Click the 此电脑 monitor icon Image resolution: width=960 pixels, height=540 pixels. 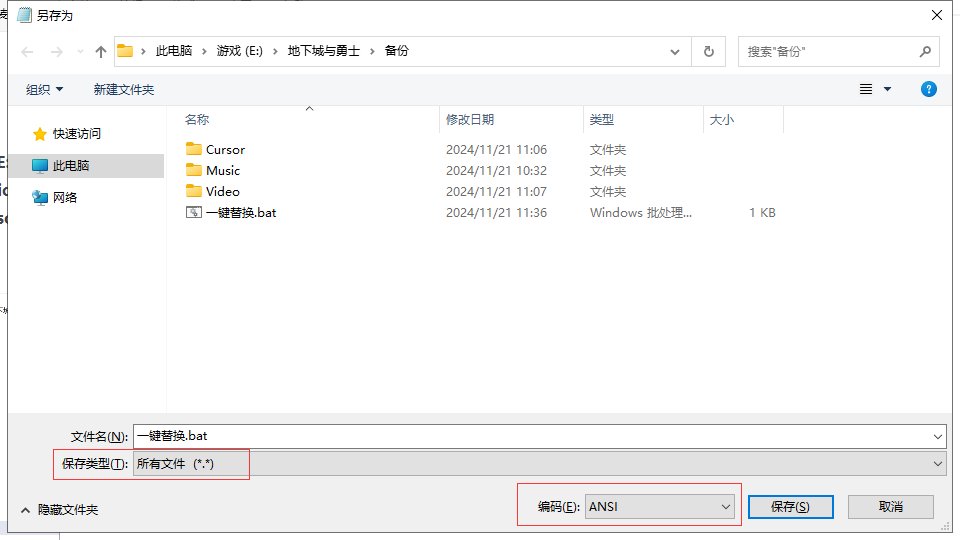point(40,165)
